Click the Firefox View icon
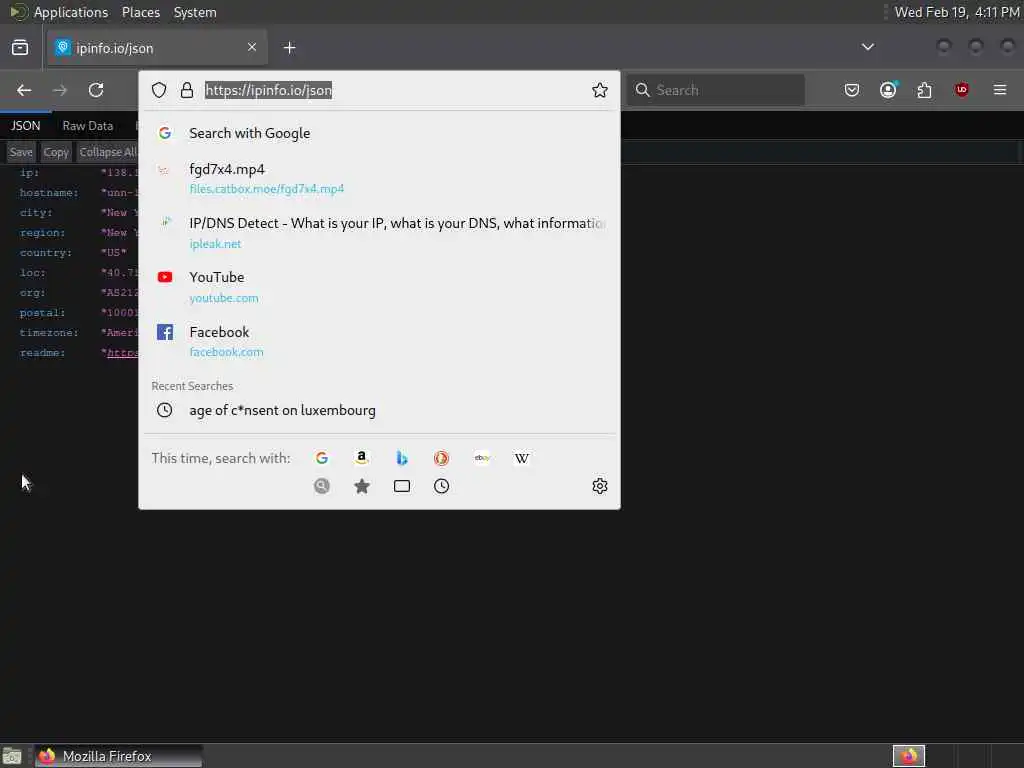 pos(20,48)
